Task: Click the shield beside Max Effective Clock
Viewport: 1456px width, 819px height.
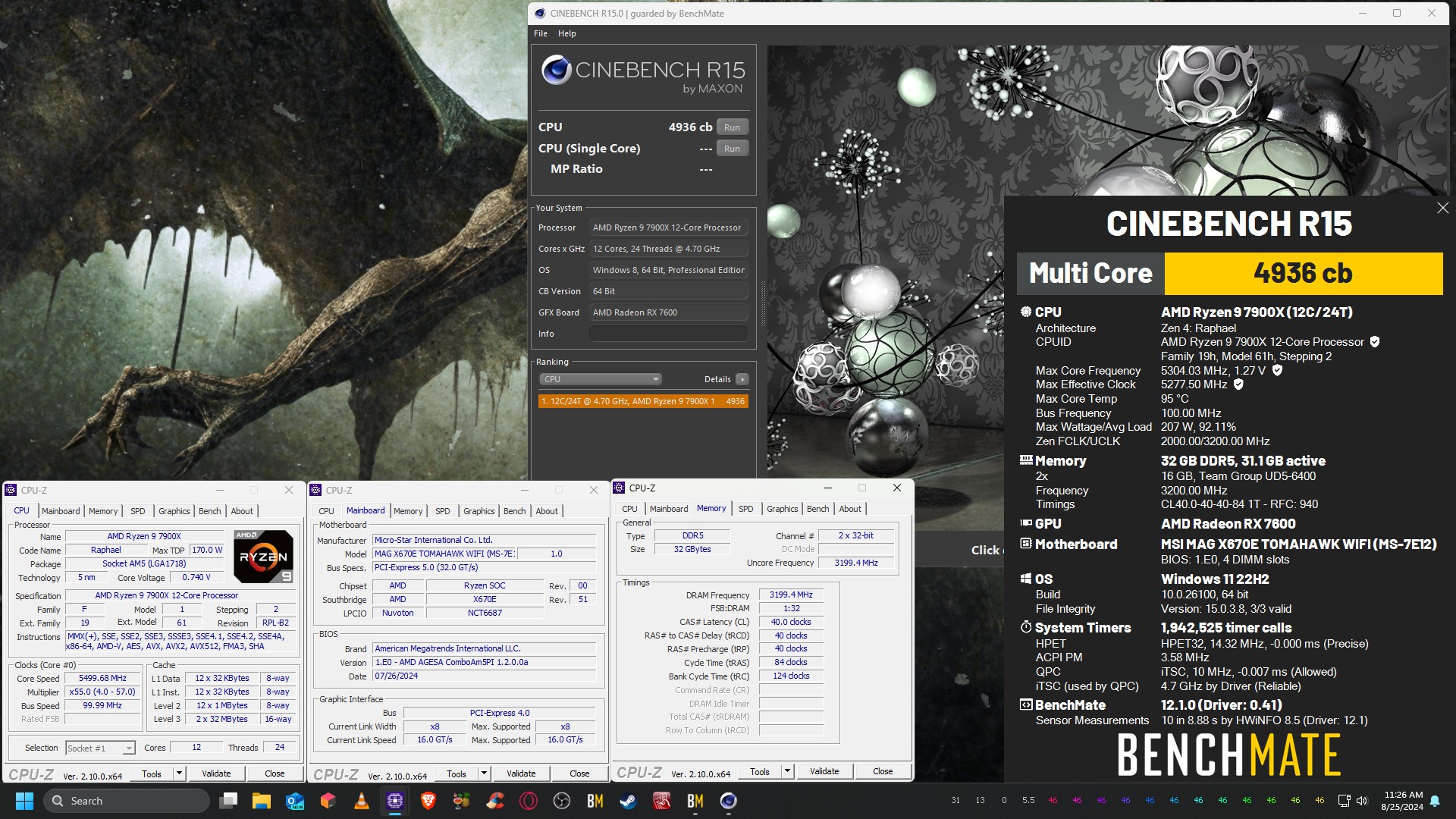Action: pos(1238,384)
